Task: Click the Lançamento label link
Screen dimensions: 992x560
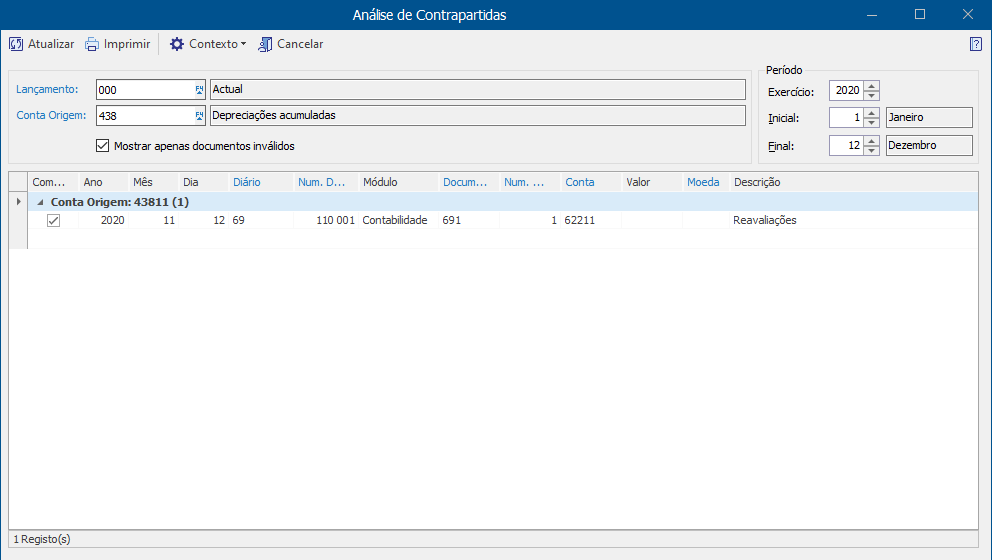Action: click(x=47, y=89)
